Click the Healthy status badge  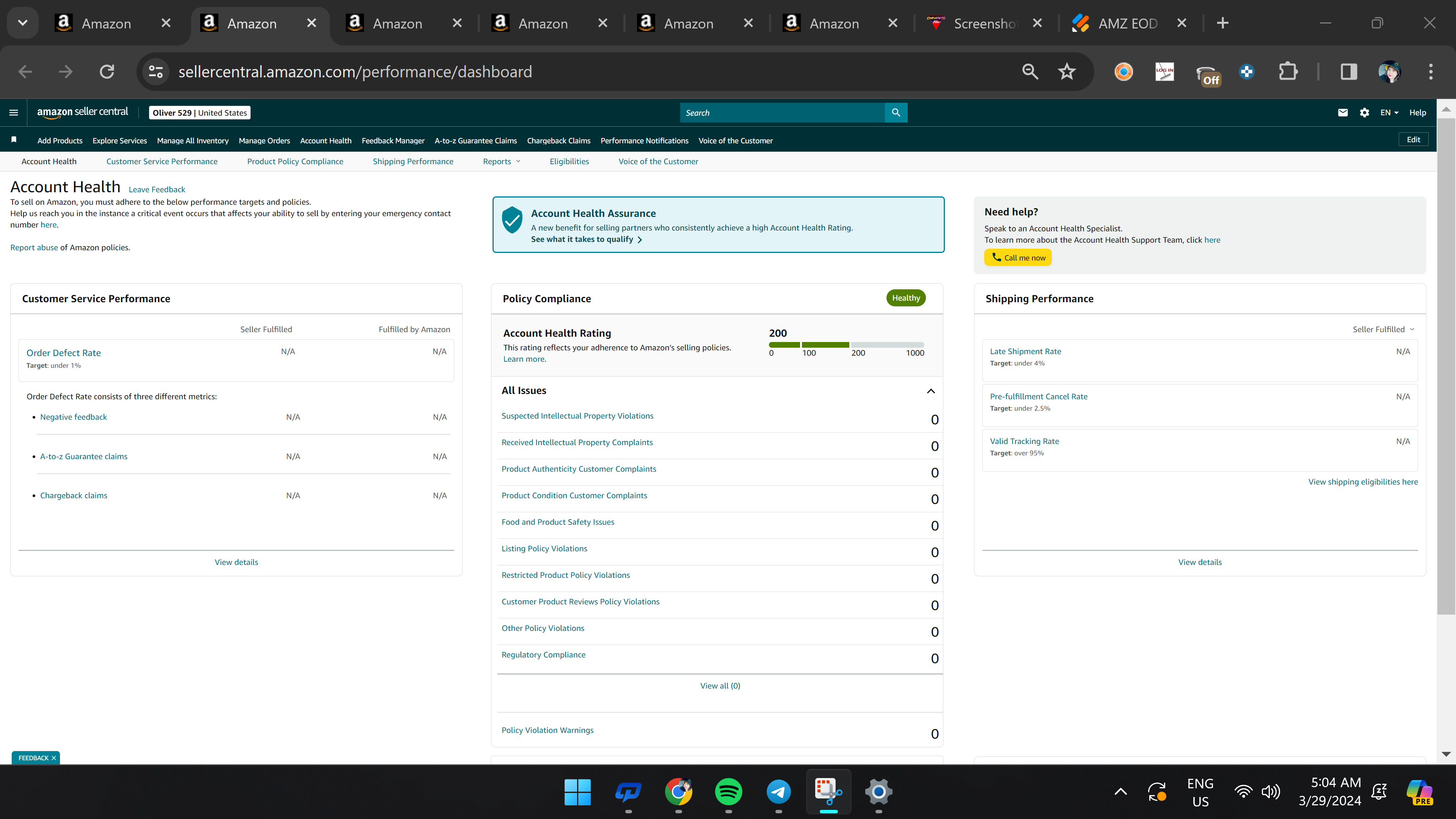pos(906,298)
